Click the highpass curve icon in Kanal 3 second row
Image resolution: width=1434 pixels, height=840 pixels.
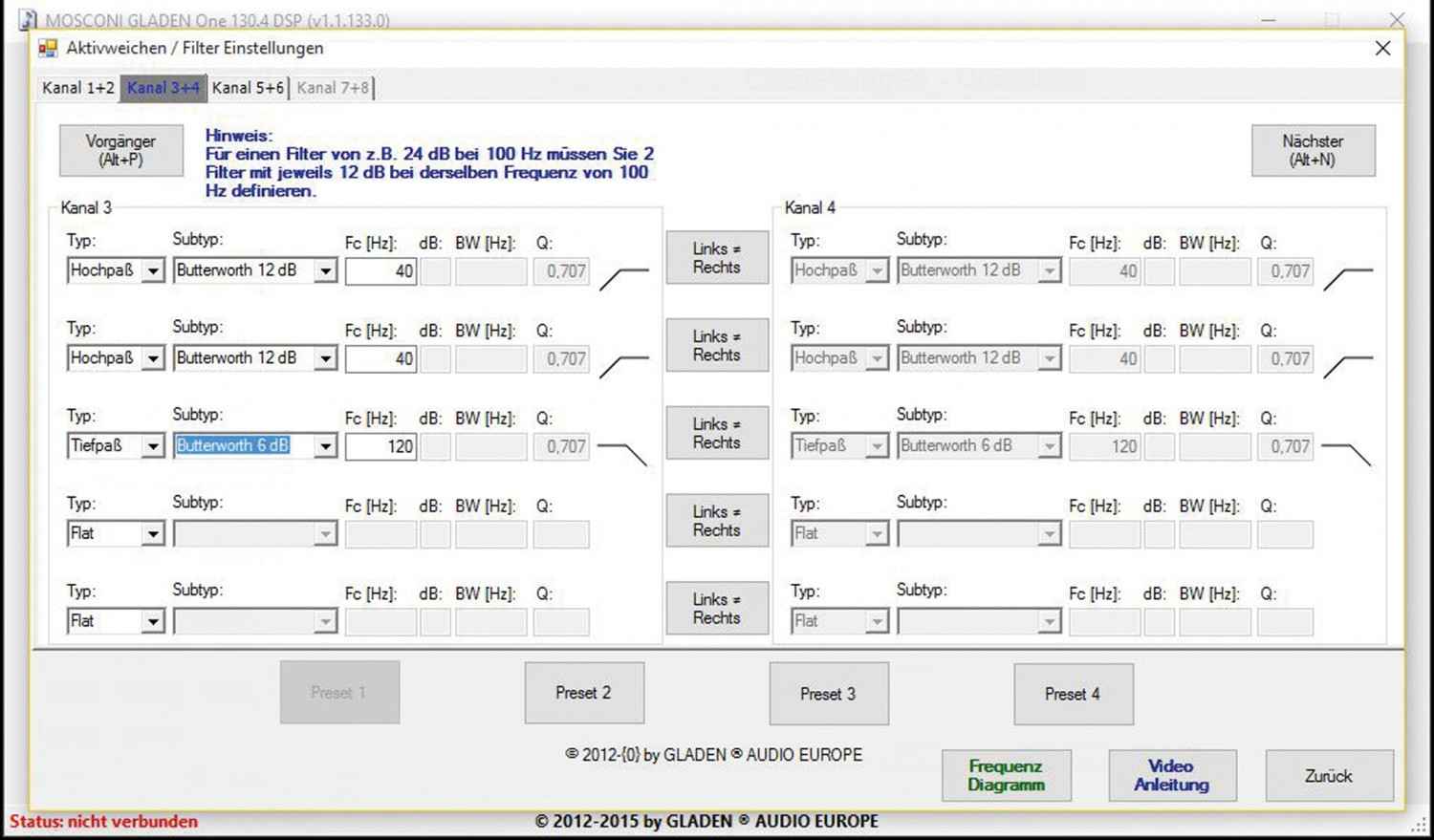pyautogui.click(x=624, y=367)
